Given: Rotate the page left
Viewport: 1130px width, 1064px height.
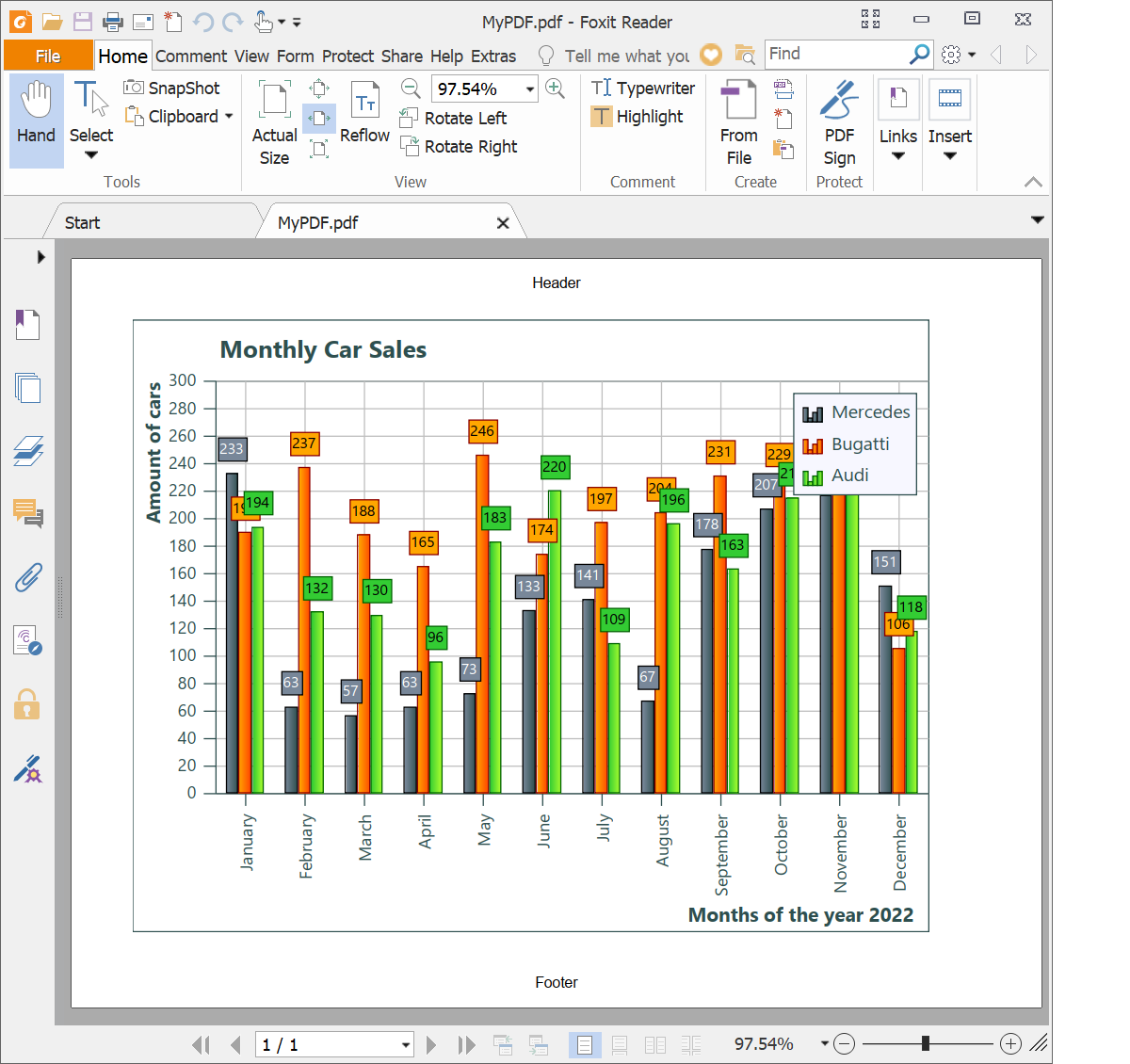Looking at the screenshot, I should (x=454, y=118).
